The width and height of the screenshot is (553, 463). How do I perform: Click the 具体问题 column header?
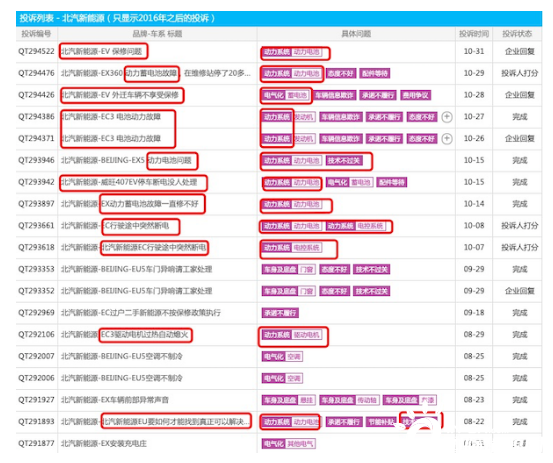356,34
